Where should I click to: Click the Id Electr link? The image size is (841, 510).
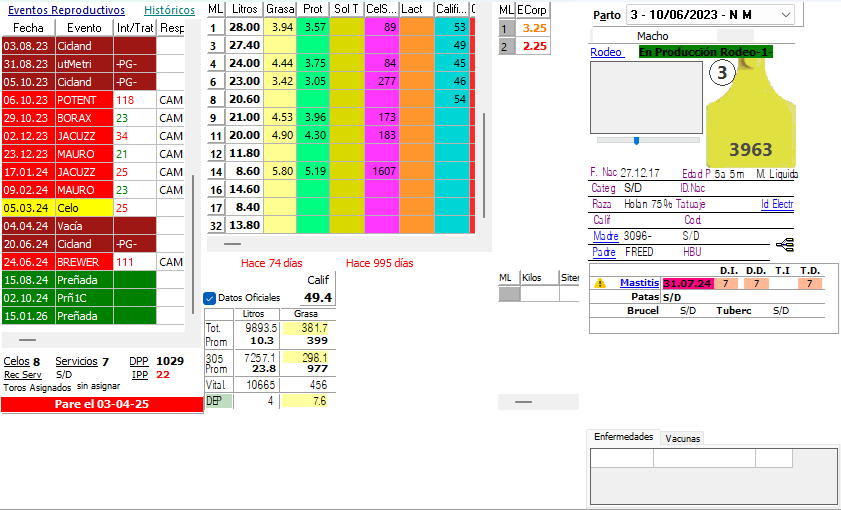click(x=776, y=204)
